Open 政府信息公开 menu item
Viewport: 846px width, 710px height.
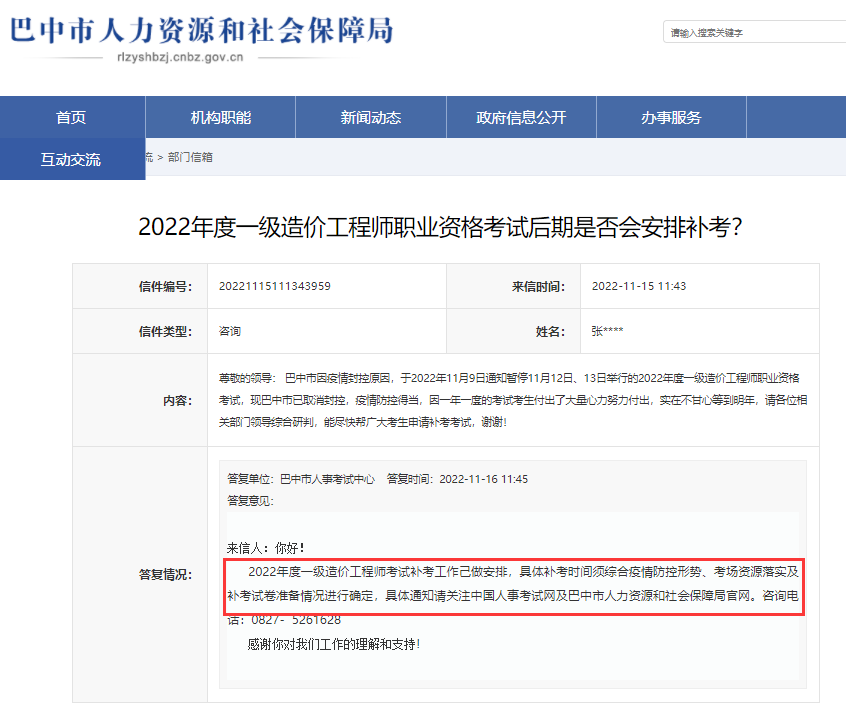(x=521, y=117)
